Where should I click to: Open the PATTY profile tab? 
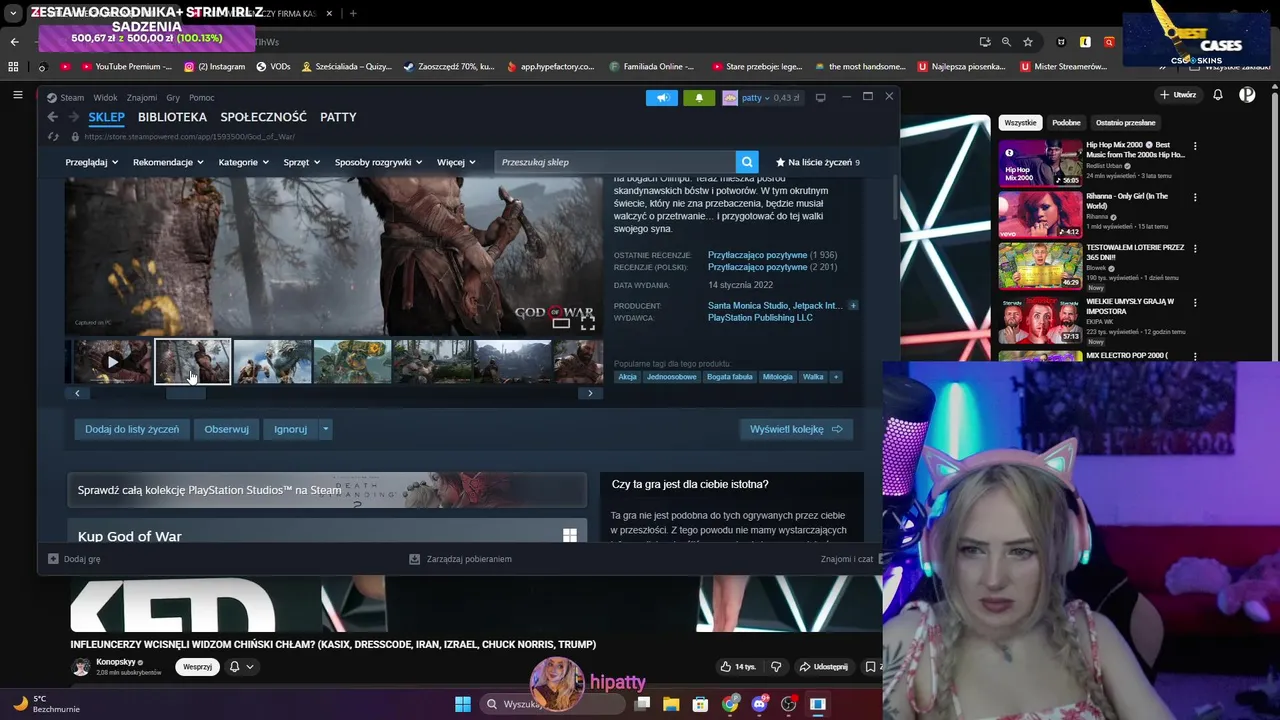(x=338, y=117)
